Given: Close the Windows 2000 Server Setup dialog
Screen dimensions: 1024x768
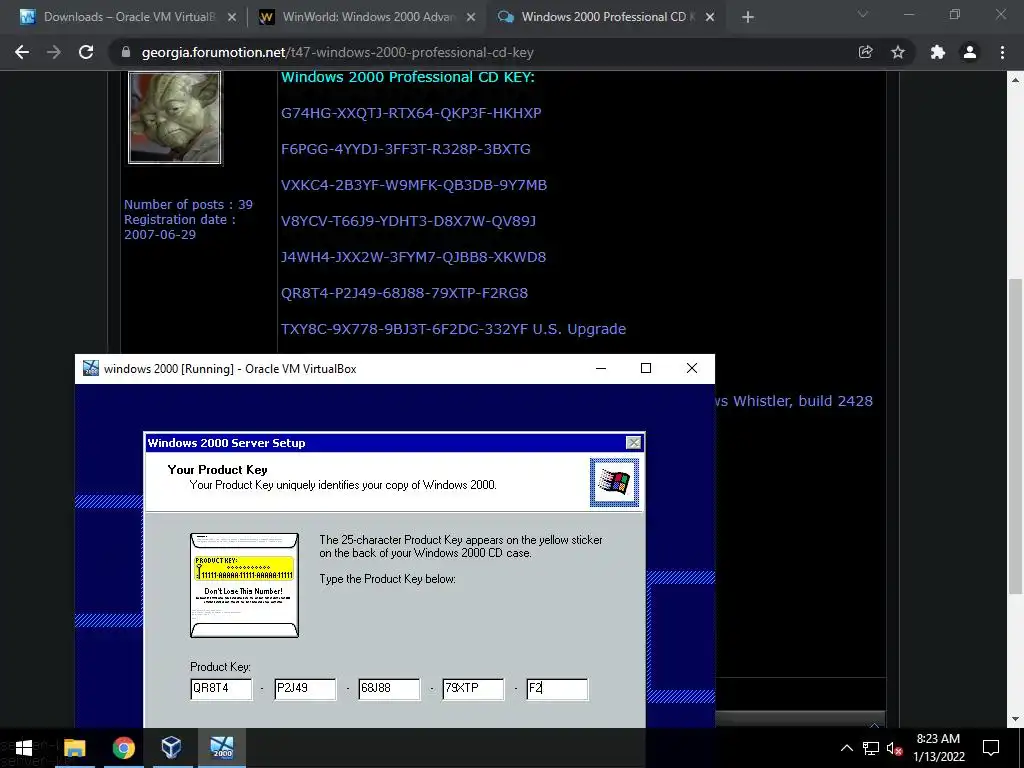Looking at the screenshot, I should click(x=633, y=443).
